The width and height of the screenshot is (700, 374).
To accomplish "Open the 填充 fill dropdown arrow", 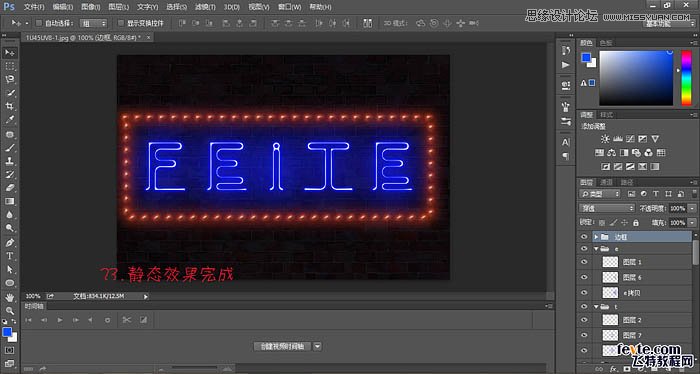I will click(692, 222).
